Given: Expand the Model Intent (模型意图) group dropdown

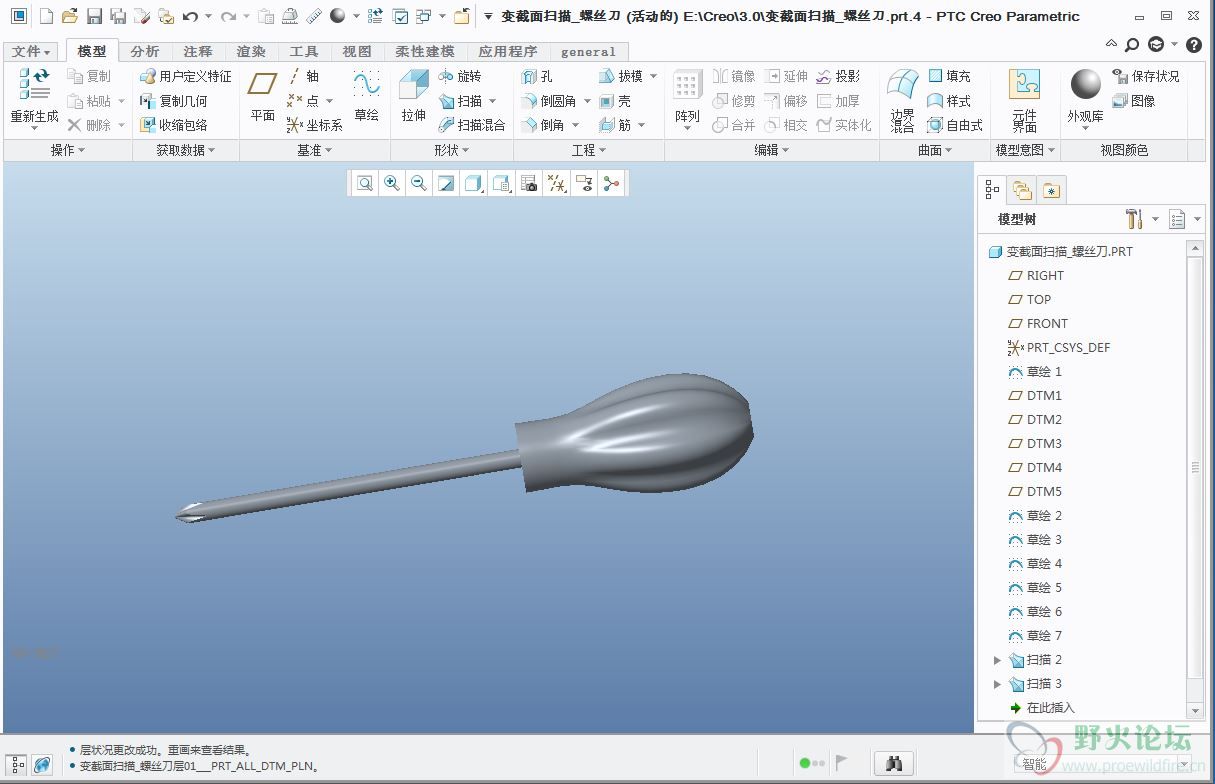Looking at the screenshot, I should click(1026, 150).
